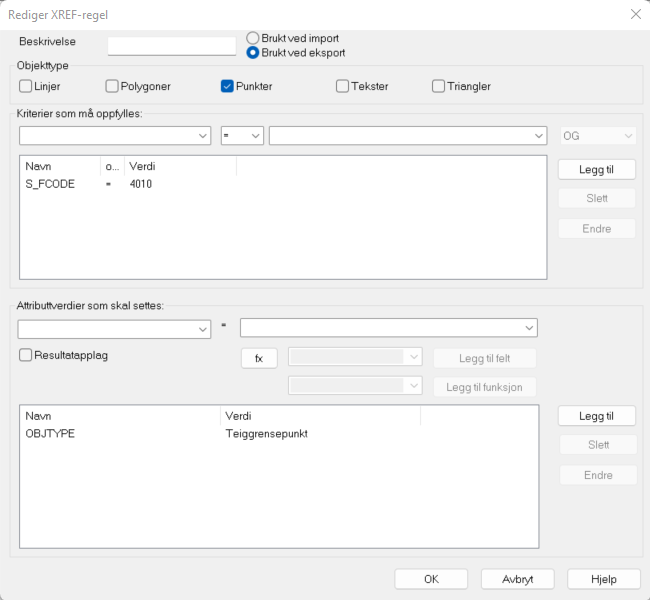The width and height of the screenshot is (650, 600).
Task: Select the Brukt ved import radio button
Action: coord(253,38)
